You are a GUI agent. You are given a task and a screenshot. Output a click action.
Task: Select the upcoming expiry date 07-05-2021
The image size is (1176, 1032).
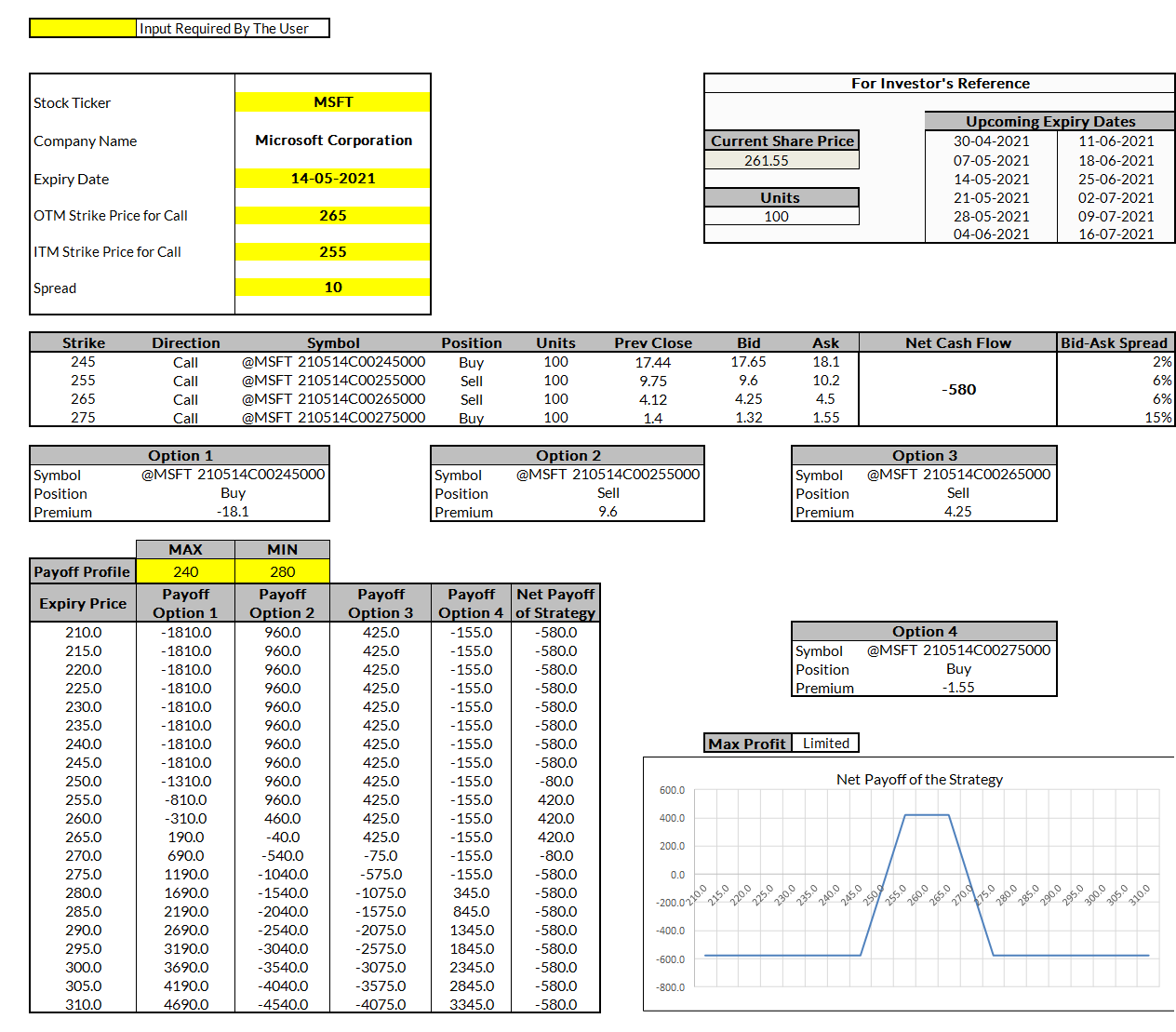992,161
